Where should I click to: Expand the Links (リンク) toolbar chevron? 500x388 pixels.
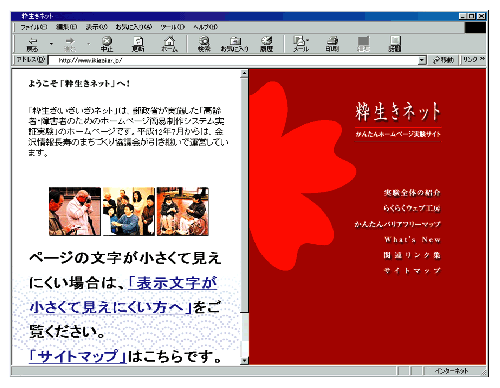tap(482, 59)
